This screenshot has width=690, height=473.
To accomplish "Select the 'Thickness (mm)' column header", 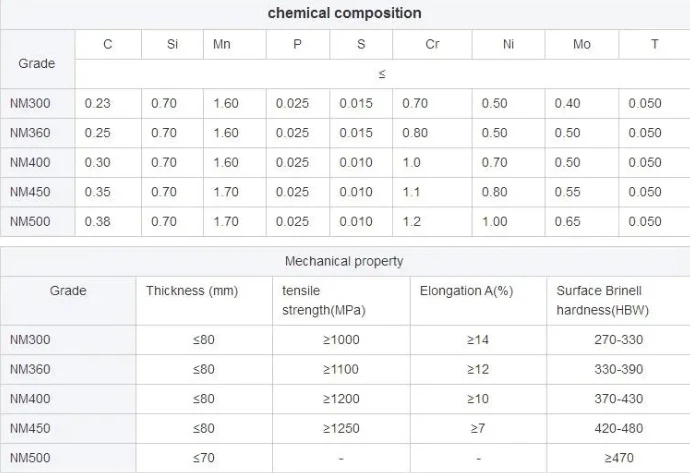I will tap(192, 291).
